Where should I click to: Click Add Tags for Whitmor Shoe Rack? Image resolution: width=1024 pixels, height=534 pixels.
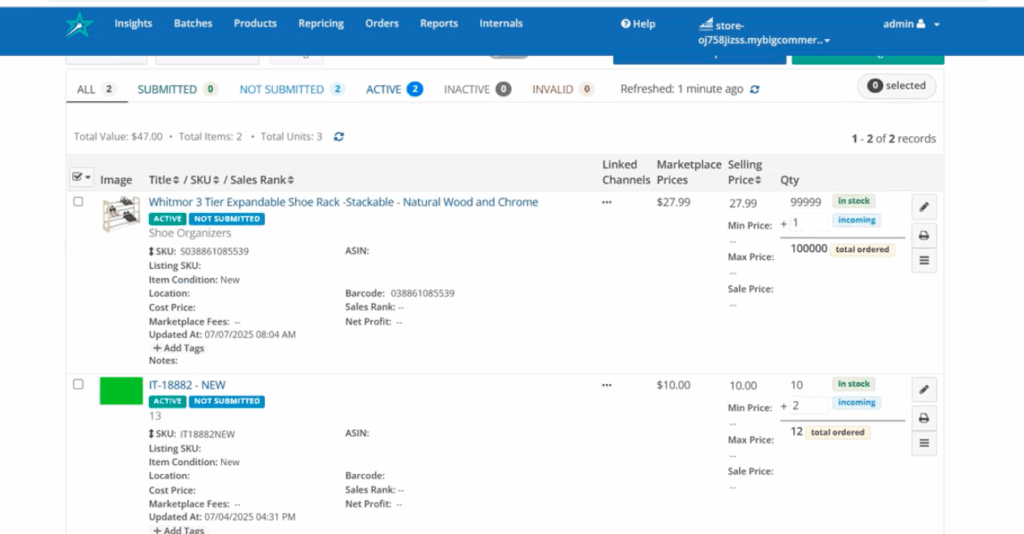178,348
